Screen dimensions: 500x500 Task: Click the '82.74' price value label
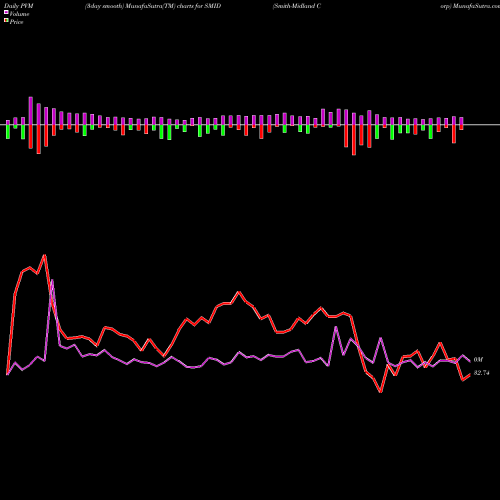click(x=481, y=373)
